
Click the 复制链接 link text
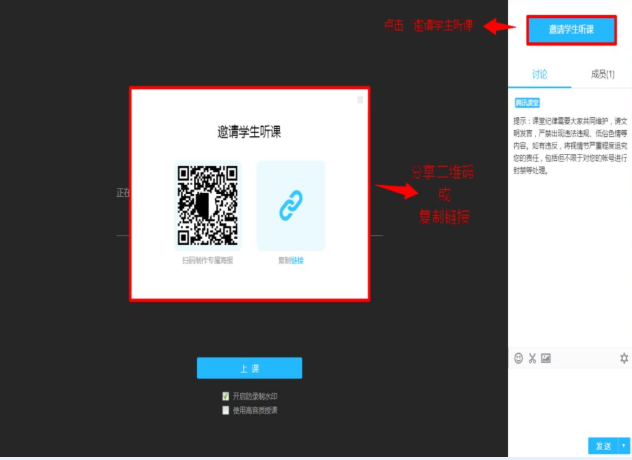tap(291, 260)
